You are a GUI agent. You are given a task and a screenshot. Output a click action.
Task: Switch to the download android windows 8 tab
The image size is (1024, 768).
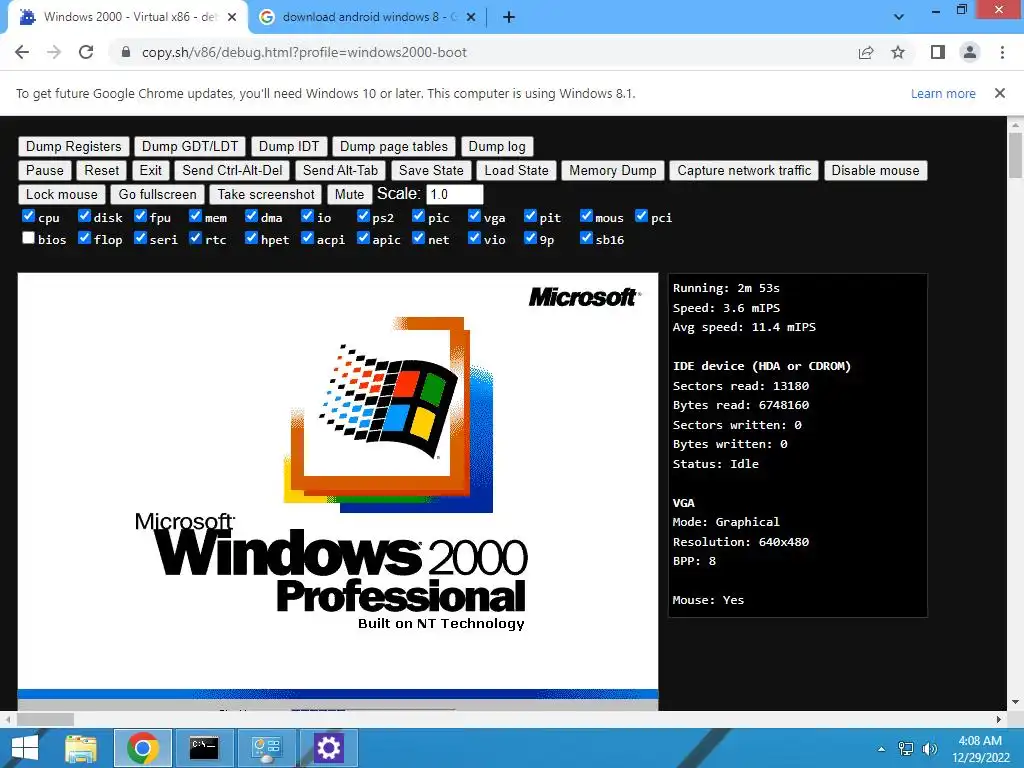[368, 17]
